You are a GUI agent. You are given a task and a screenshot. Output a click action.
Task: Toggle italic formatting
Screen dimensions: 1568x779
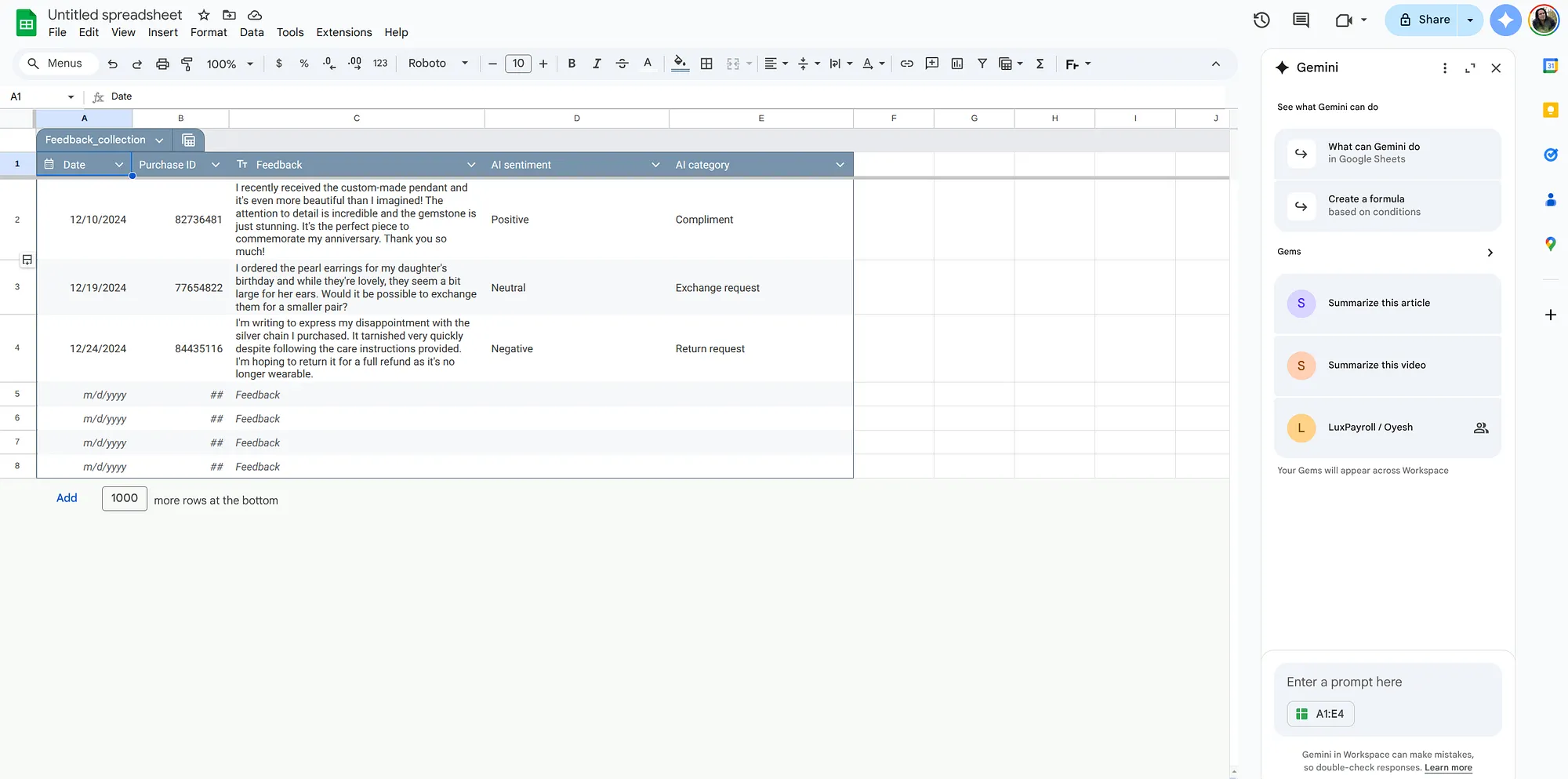597,64
